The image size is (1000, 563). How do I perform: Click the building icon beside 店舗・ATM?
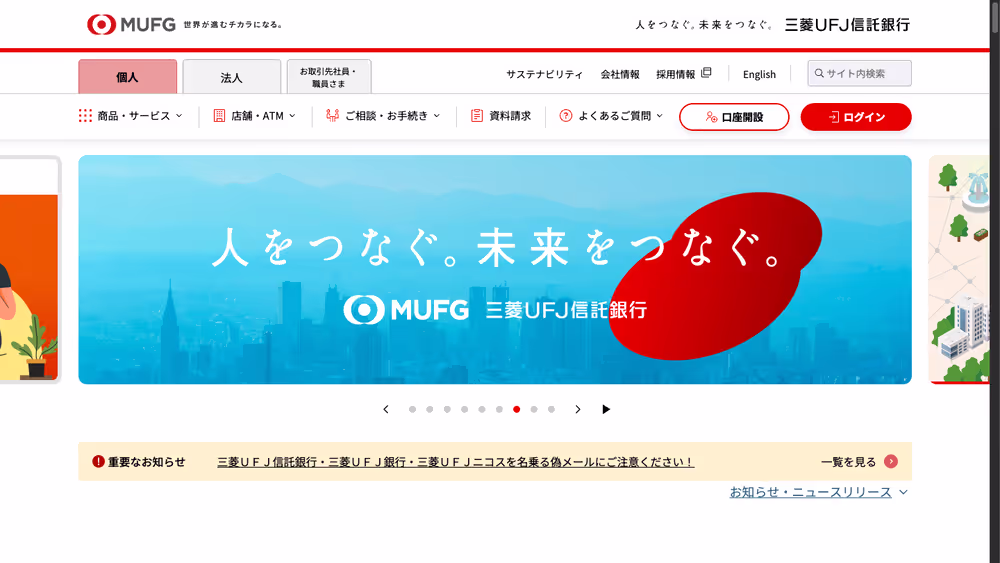tap(219, 116)
